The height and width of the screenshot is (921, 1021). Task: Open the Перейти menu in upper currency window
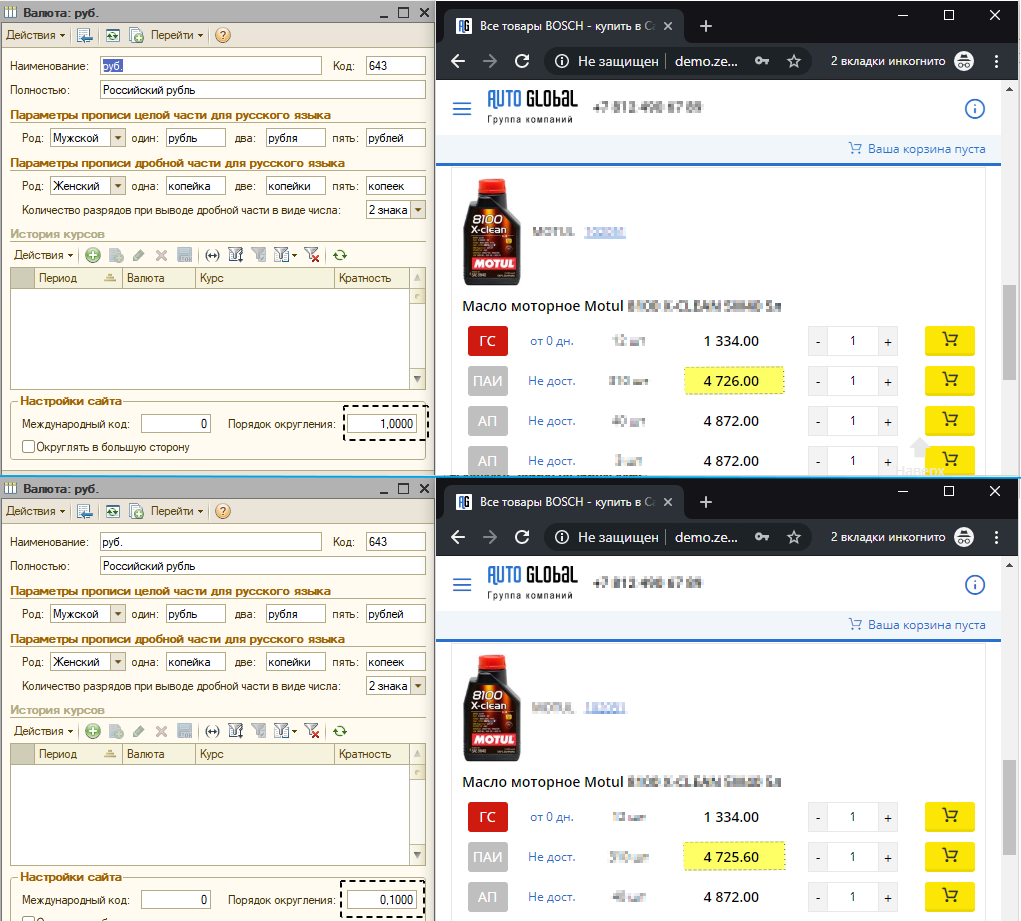click(x=177, y=35)
